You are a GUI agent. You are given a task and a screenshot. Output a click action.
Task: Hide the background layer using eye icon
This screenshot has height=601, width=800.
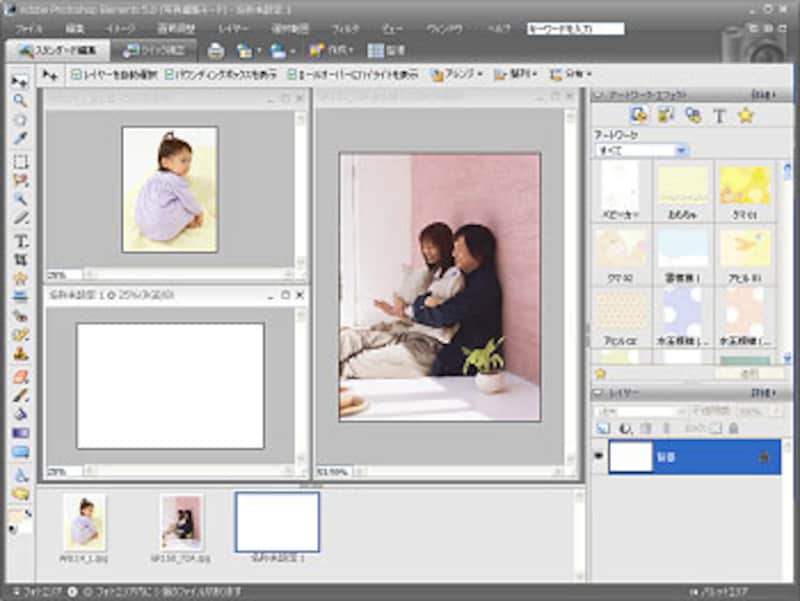tap(597, 456)
